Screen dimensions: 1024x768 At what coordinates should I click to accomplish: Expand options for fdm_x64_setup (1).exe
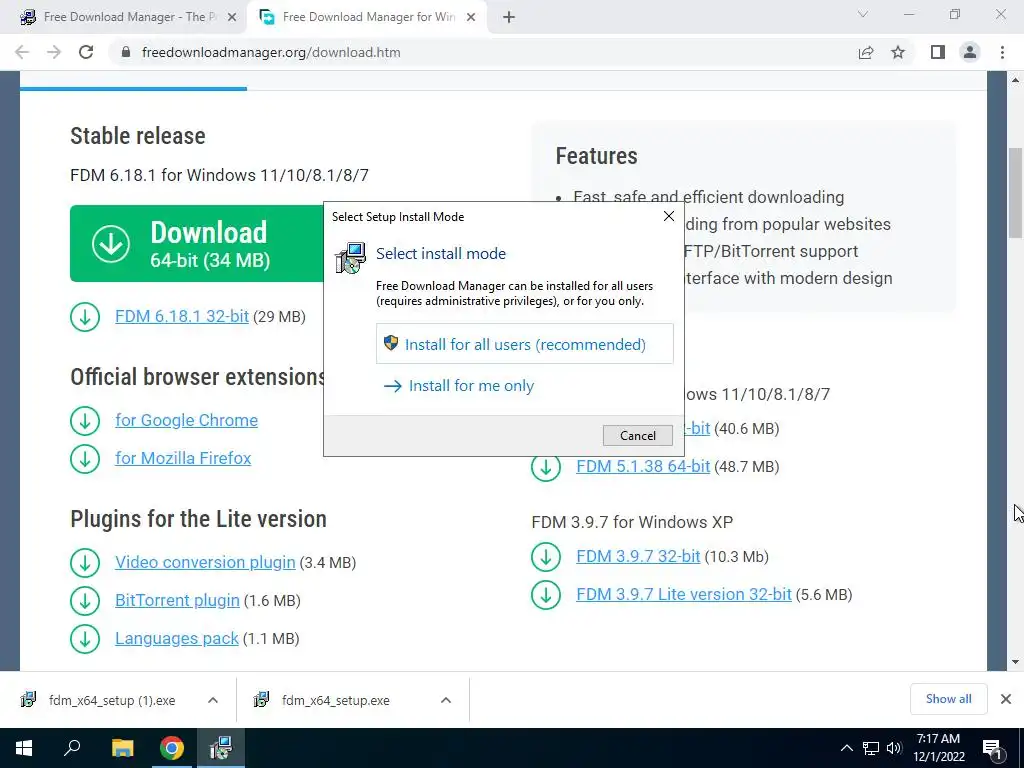point(213,700)
